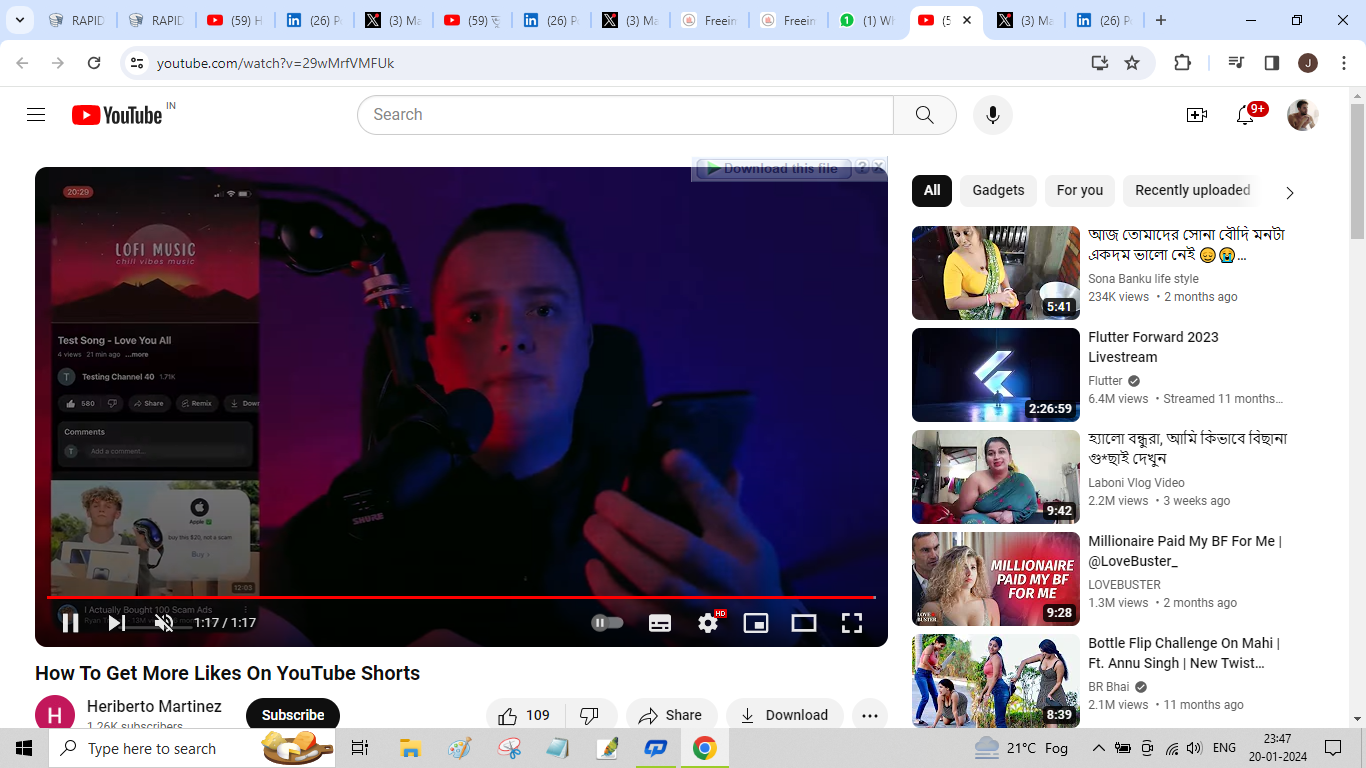This screenshot has height=768, width=1366.
Task: Show more filter chips arrow
Action: coord(1290,192)
